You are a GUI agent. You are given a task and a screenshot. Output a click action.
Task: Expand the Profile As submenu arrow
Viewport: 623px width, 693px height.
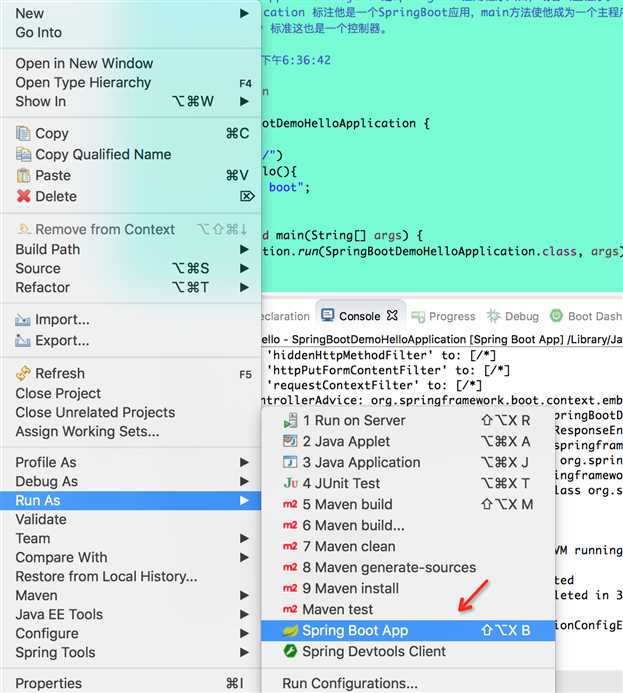pyautogui.click(x=244, y=462)
